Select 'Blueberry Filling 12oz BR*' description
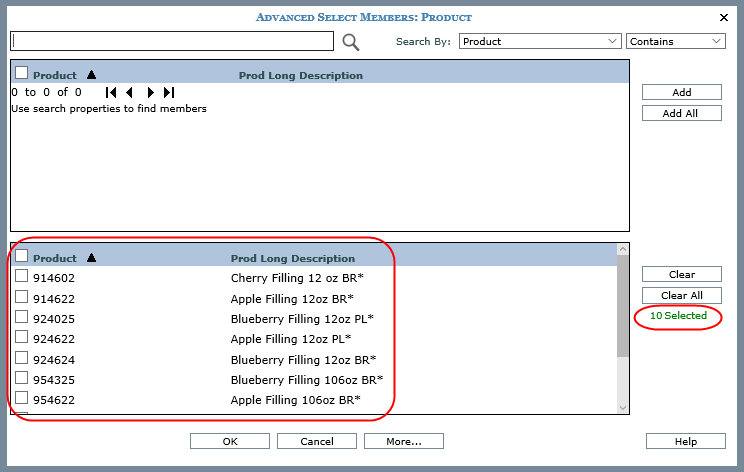Screen dimensions: 744x472 pyautogui.click(x=303, y=360)
